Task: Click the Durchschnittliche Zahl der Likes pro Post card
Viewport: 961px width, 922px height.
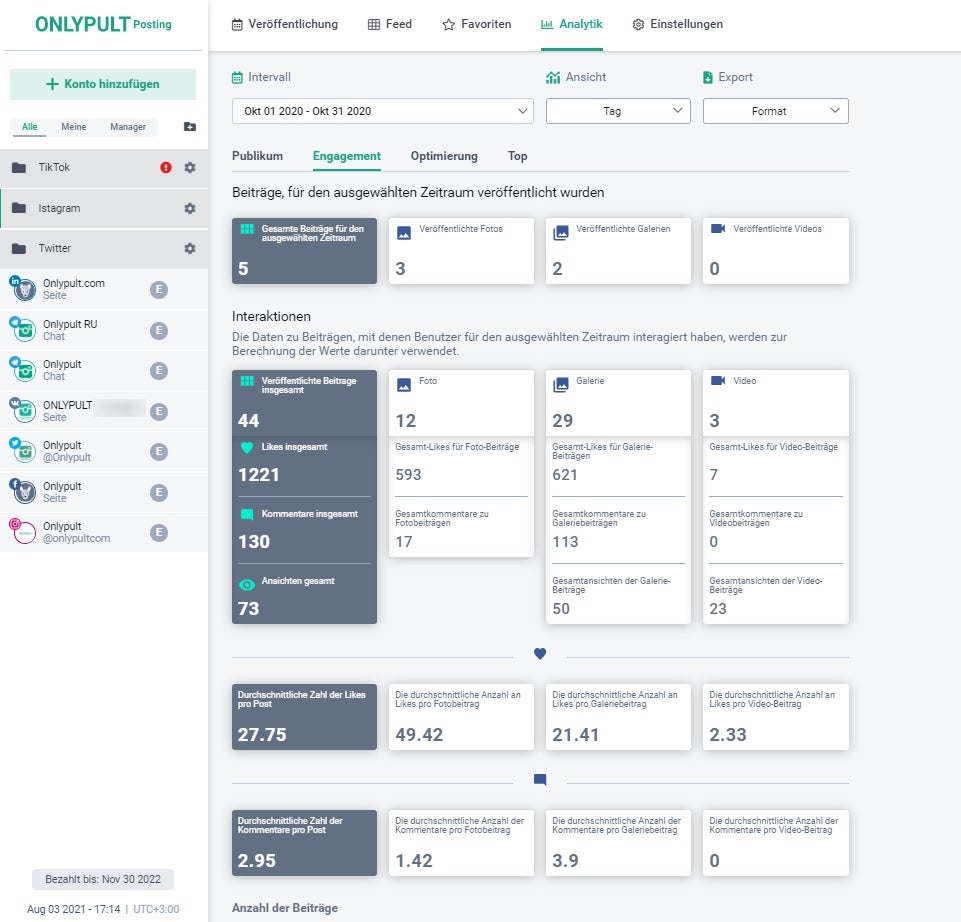Action: tap(305, 717)
